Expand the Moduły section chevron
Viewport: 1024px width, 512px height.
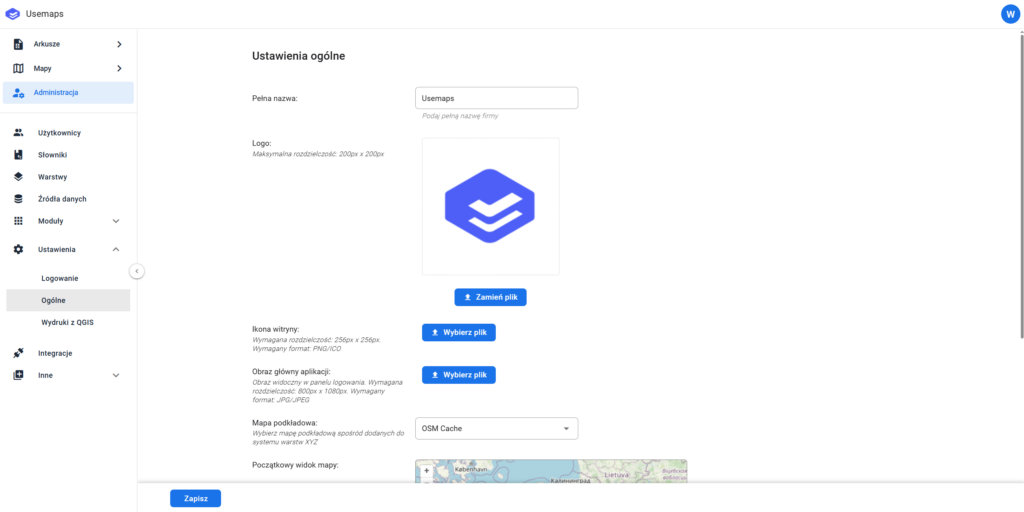click(116, 221)
